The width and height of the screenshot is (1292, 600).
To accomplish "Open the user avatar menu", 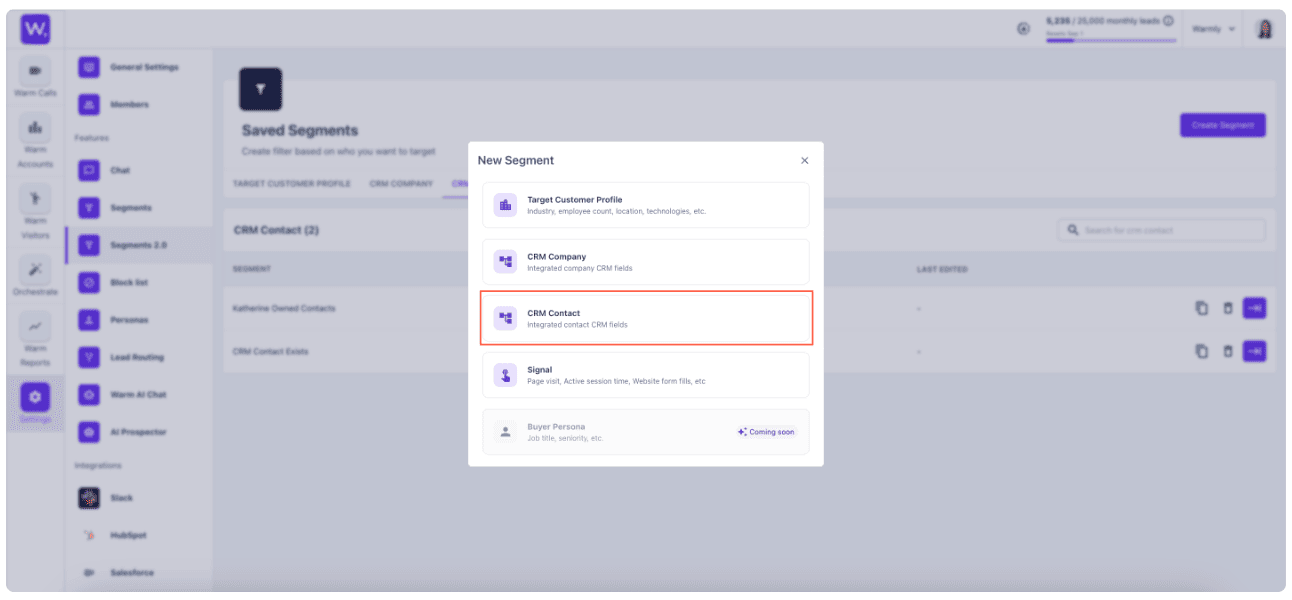I will (x=1265, y=29).
